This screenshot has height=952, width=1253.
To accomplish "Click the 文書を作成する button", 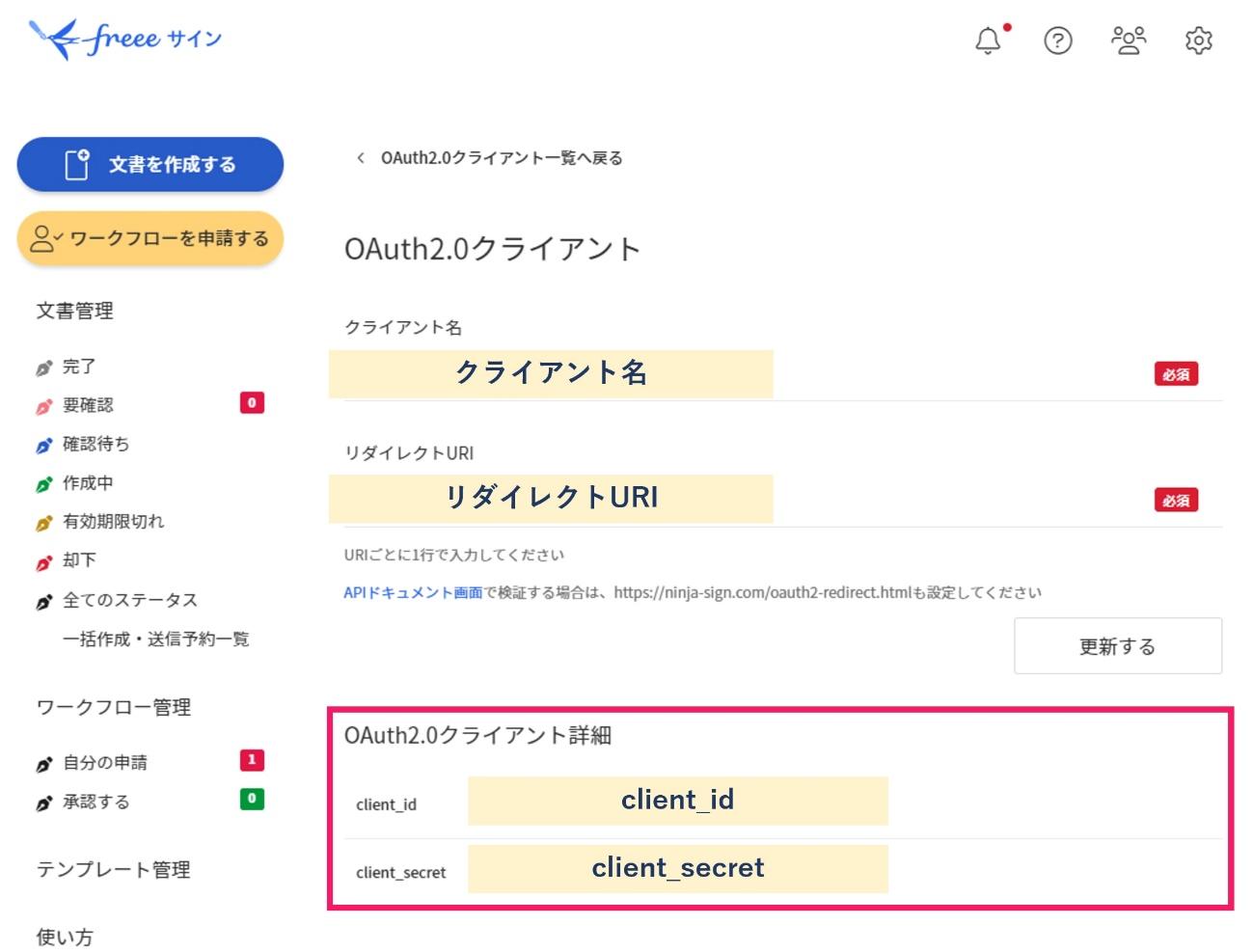I will click(150, 164).
